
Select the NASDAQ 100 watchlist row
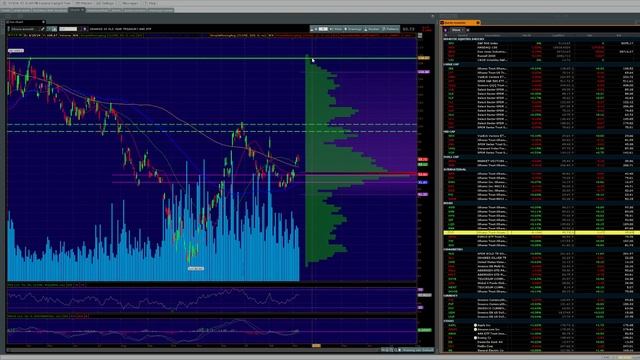coord(541,47)
